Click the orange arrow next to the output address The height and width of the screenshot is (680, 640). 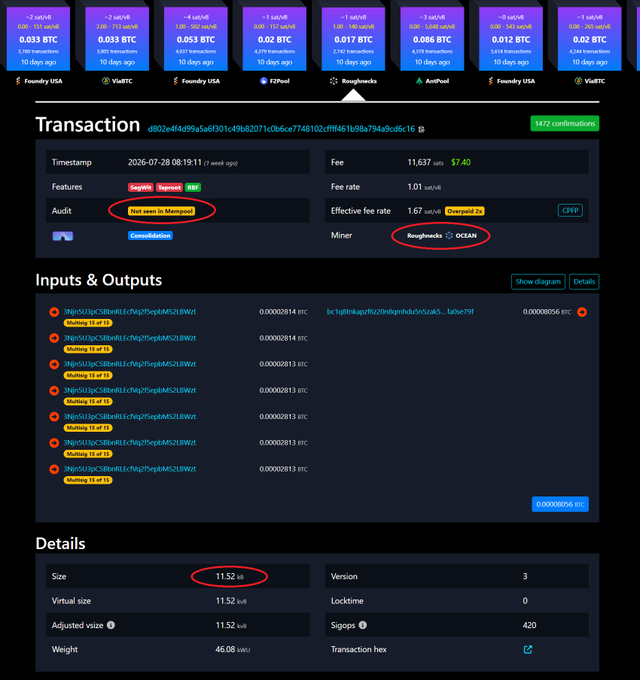coord(582,312)
